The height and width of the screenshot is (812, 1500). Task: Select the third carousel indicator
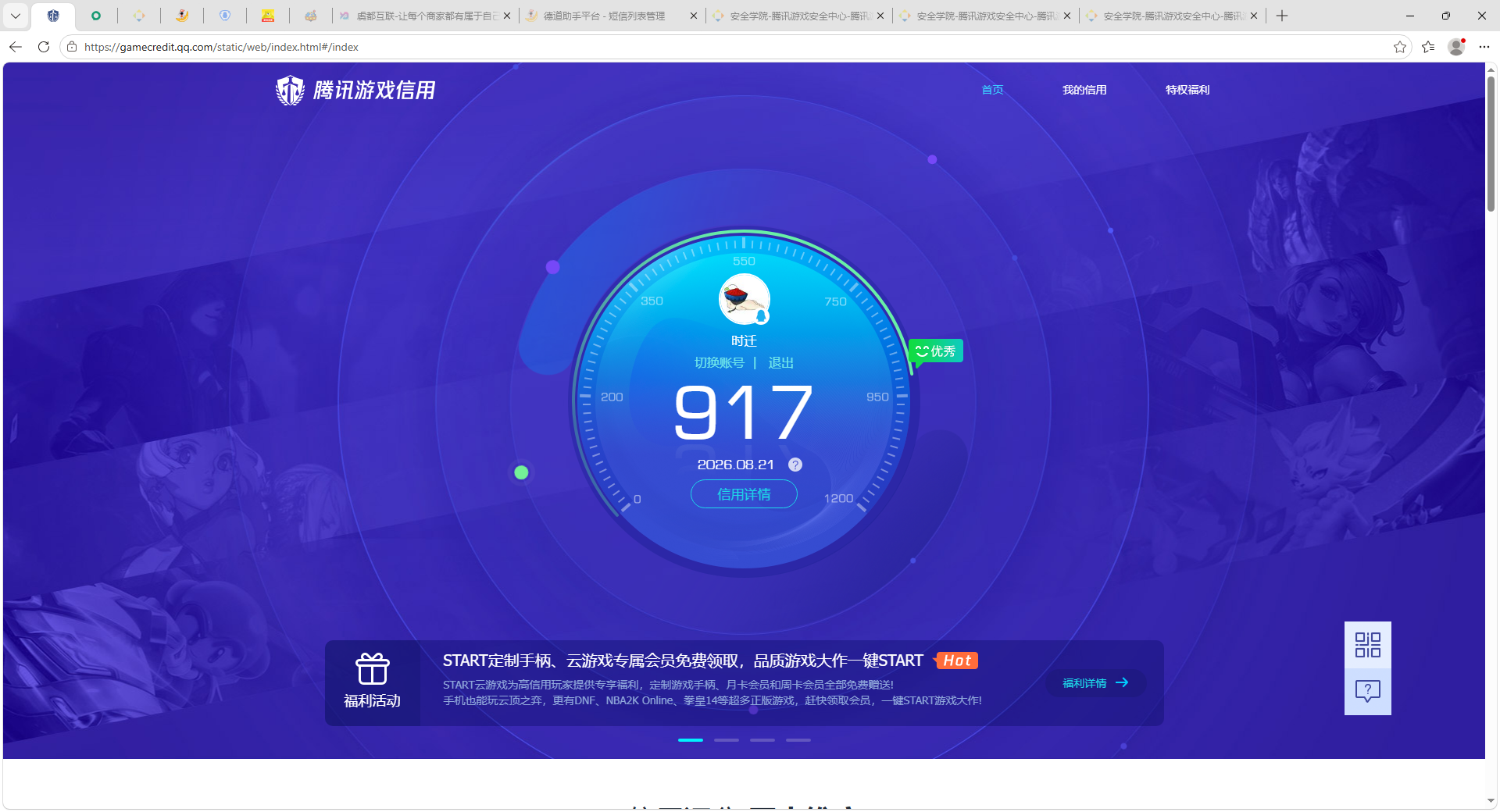click(762, 739)
